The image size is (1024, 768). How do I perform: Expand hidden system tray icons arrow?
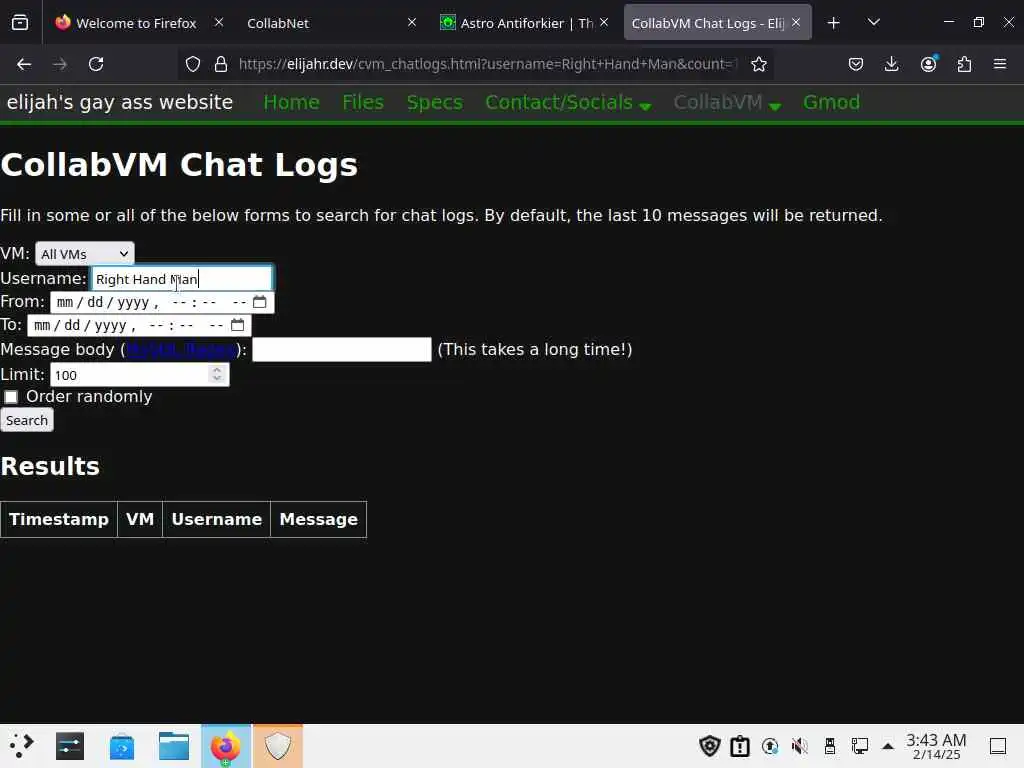click(888, 746)
